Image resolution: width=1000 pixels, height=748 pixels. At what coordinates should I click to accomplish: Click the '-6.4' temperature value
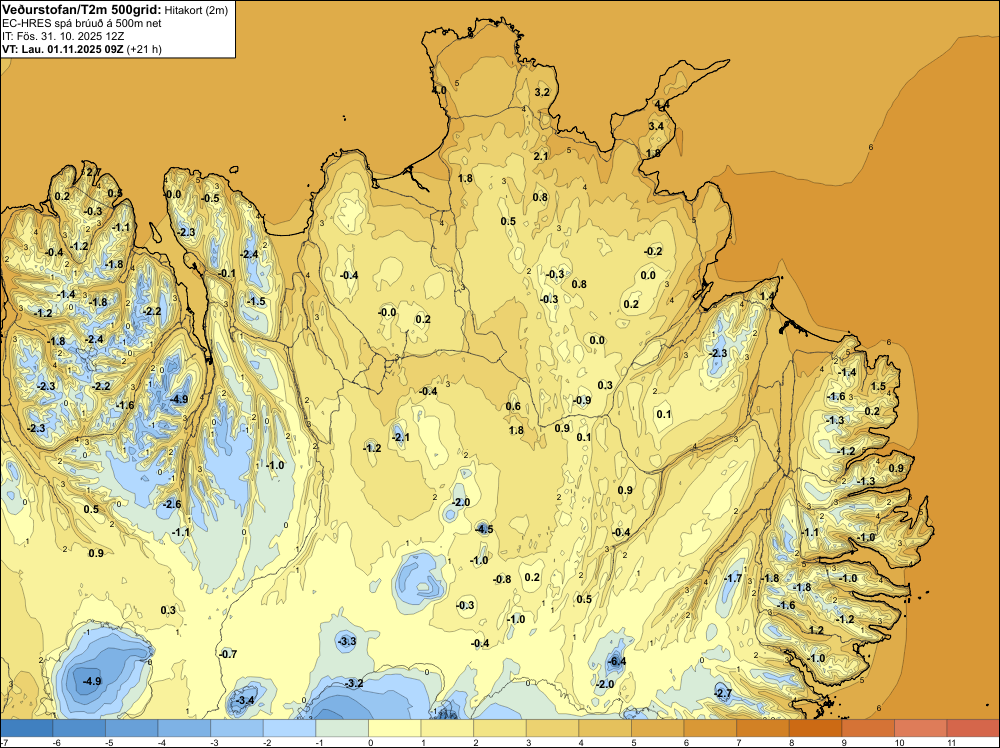tap(617, 661)
